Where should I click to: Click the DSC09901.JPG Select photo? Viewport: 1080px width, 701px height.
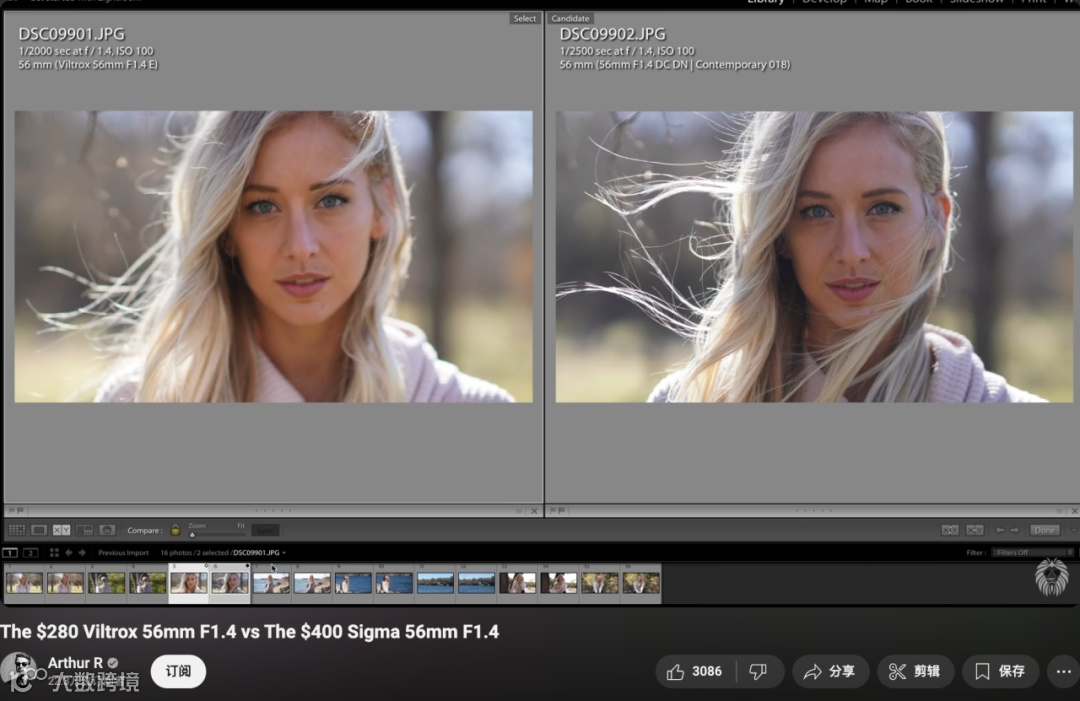(273, 256)
